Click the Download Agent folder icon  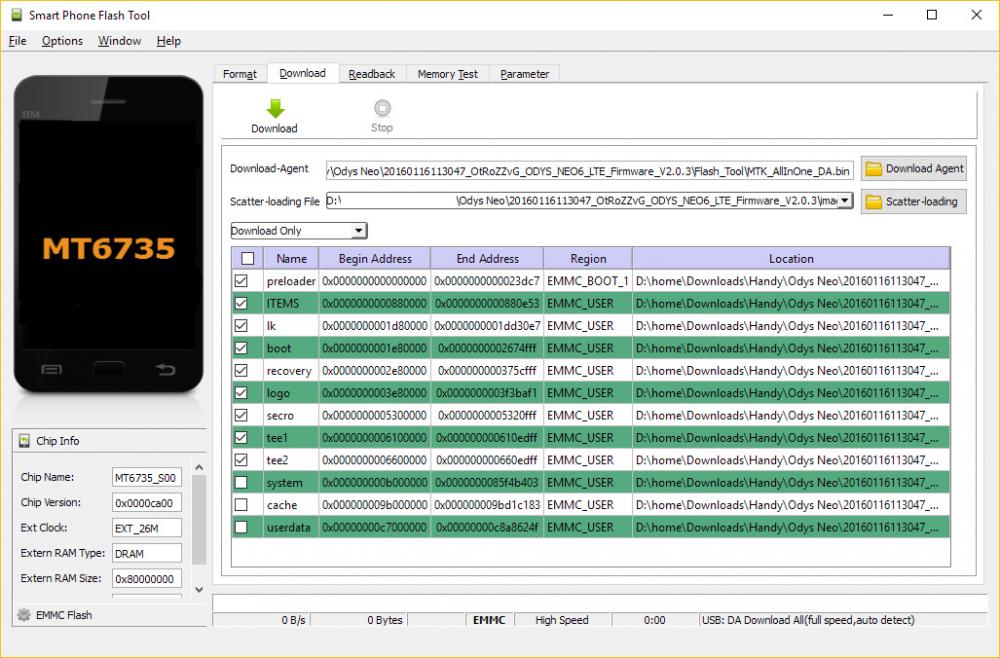click(x=873, y=169)
